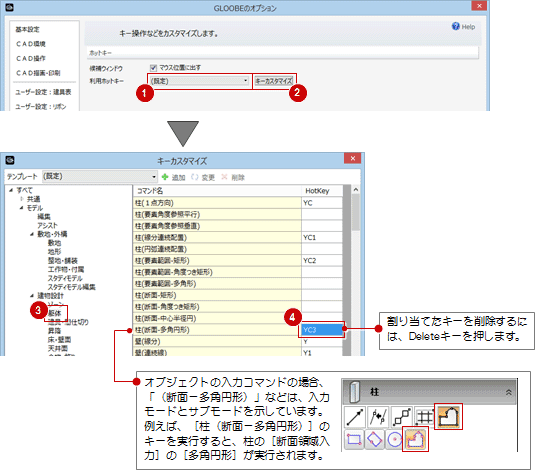
Task: Open the 利用ホットキー dropdown
Action: (x=199, y=81)
